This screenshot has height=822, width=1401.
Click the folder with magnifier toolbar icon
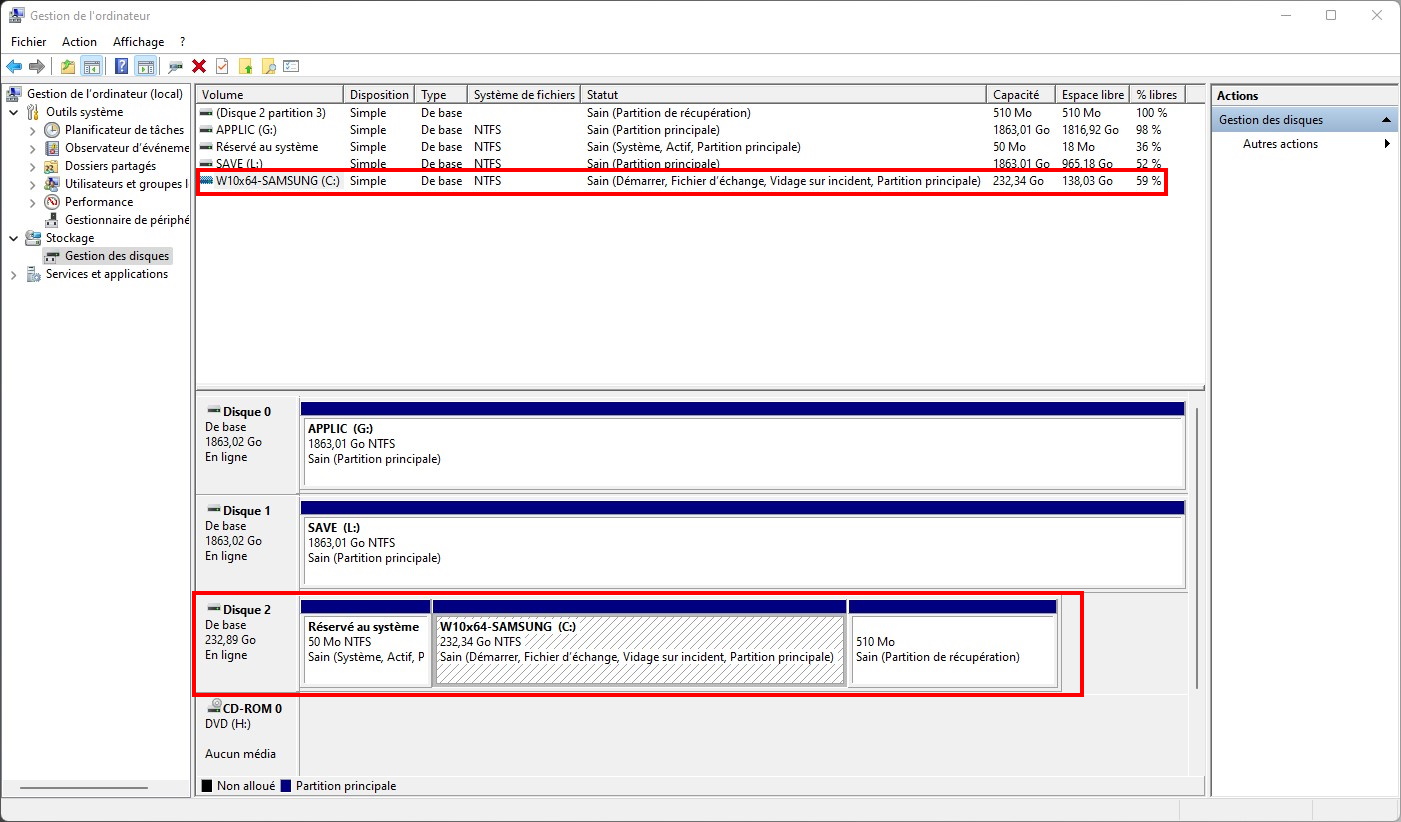click(268, 67)
